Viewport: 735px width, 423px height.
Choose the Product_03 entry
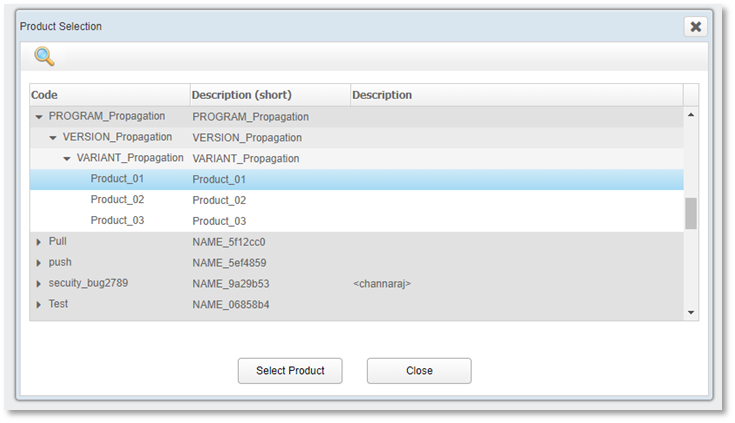pyautogui.click(x=117, y=221)
